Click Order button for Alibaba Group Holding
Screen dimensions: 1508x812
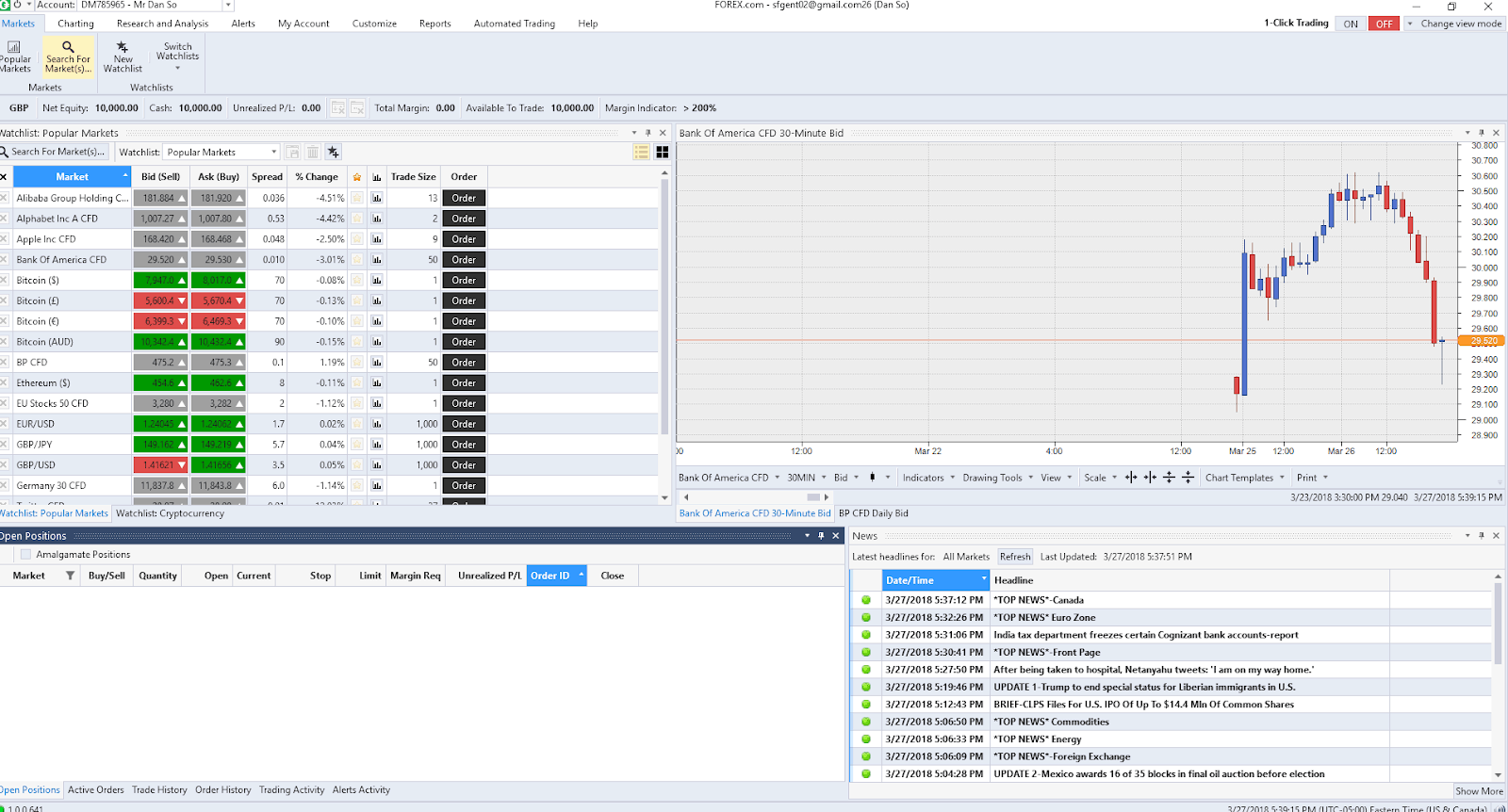coord(464,198)
